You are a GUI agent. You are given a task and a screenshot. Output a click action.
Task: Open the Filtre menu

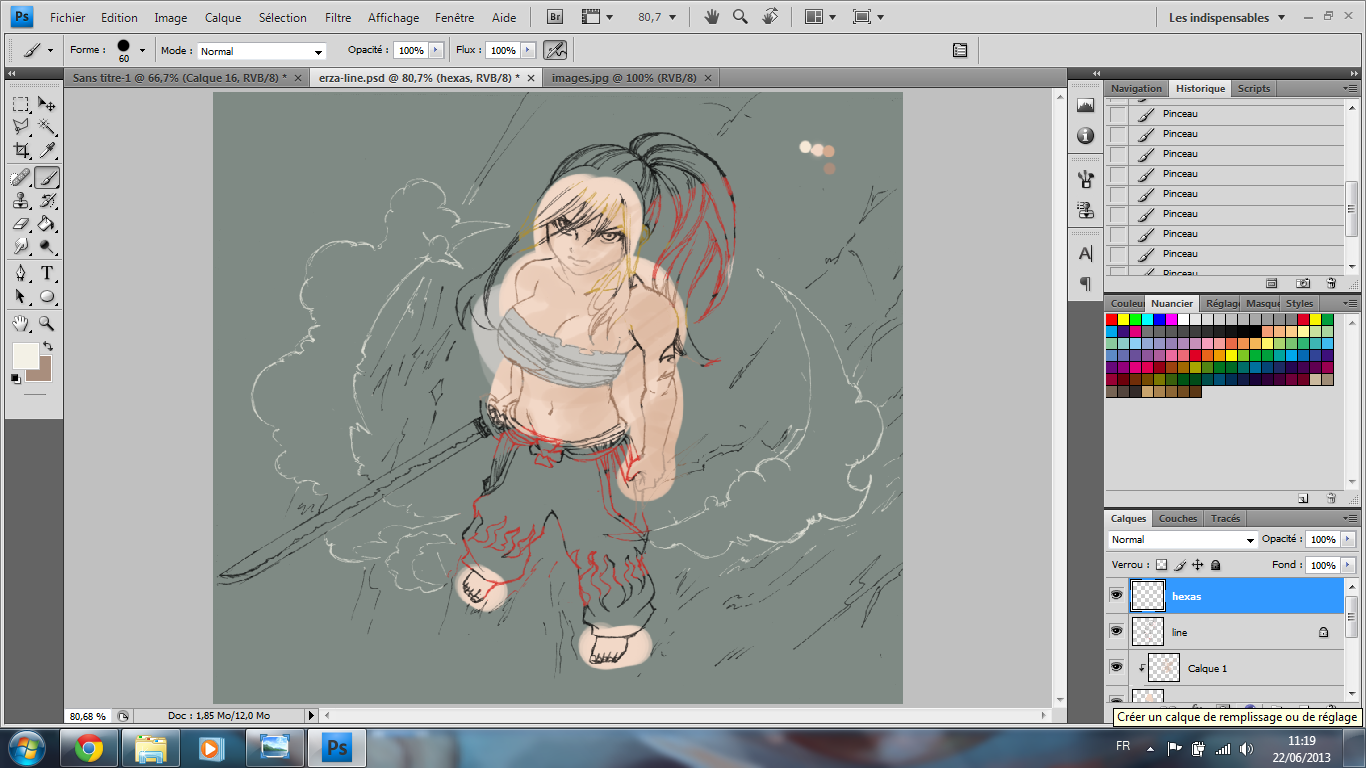(338, 18)
